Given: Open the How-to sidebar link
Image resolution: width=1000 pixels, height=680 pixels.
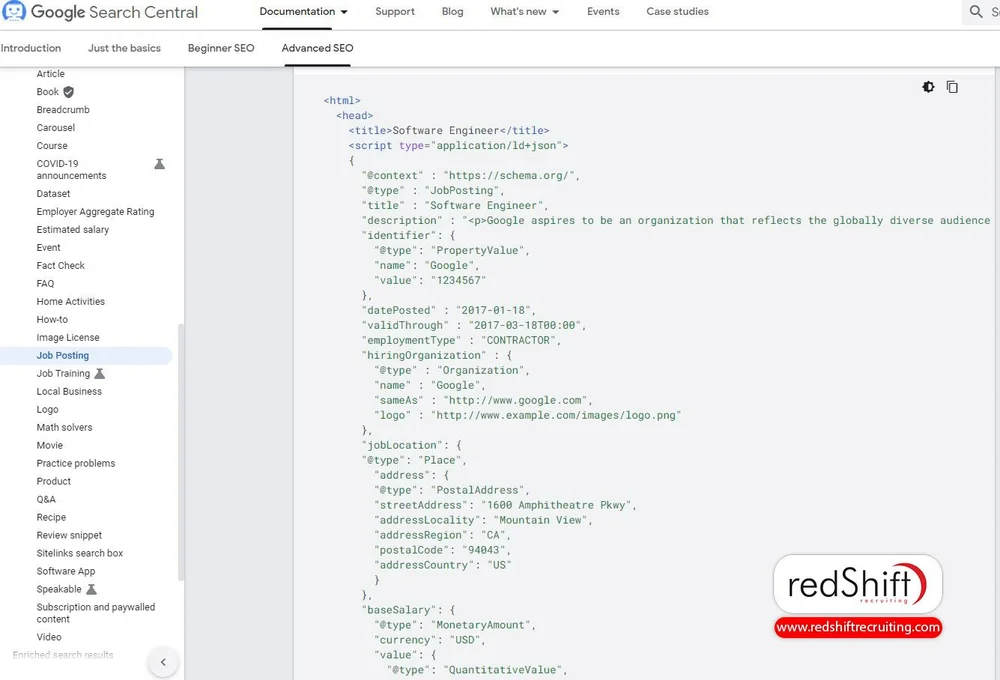Looking at the screenshot, I should pyautogui.click(x=52, y=319).
